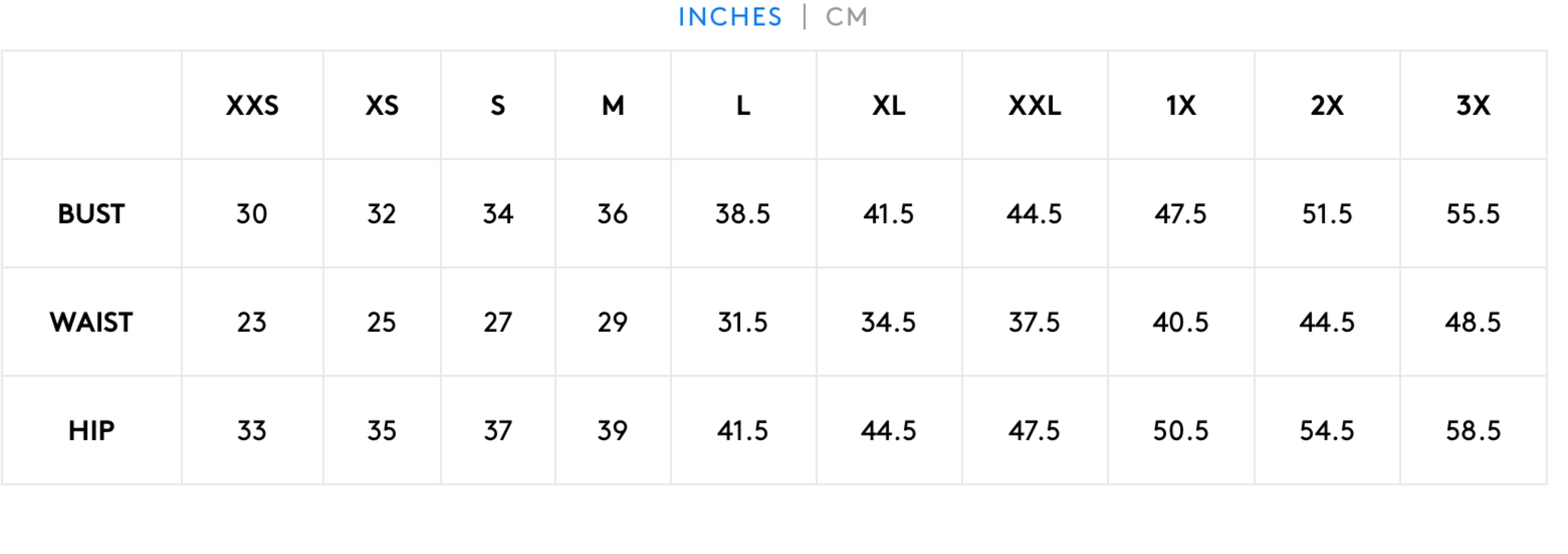The image size is (1568, 554).
Task: Click waist measurement 23 for XXS
Action: (252, 323)
